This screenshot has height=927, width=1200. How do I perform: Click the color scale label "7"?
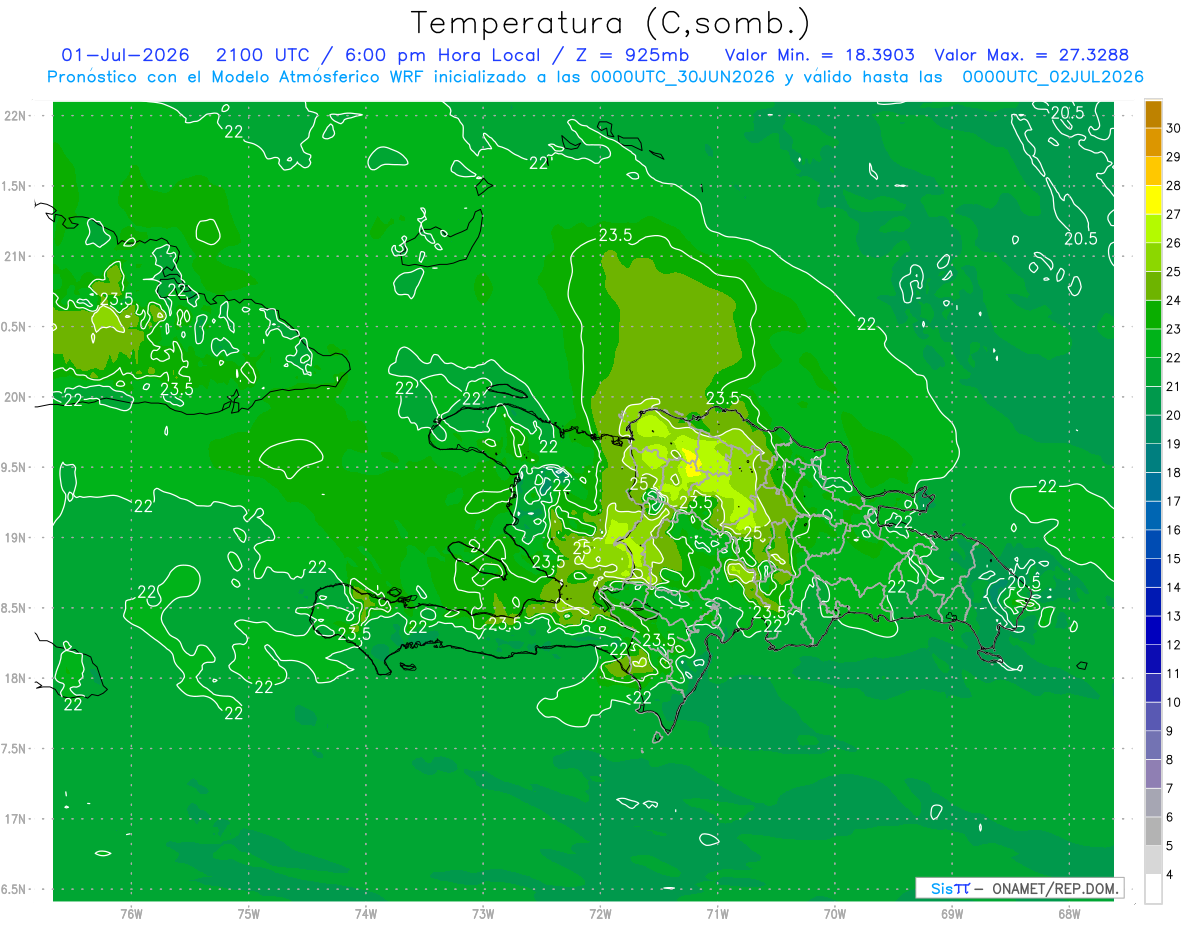point(1171,788)
